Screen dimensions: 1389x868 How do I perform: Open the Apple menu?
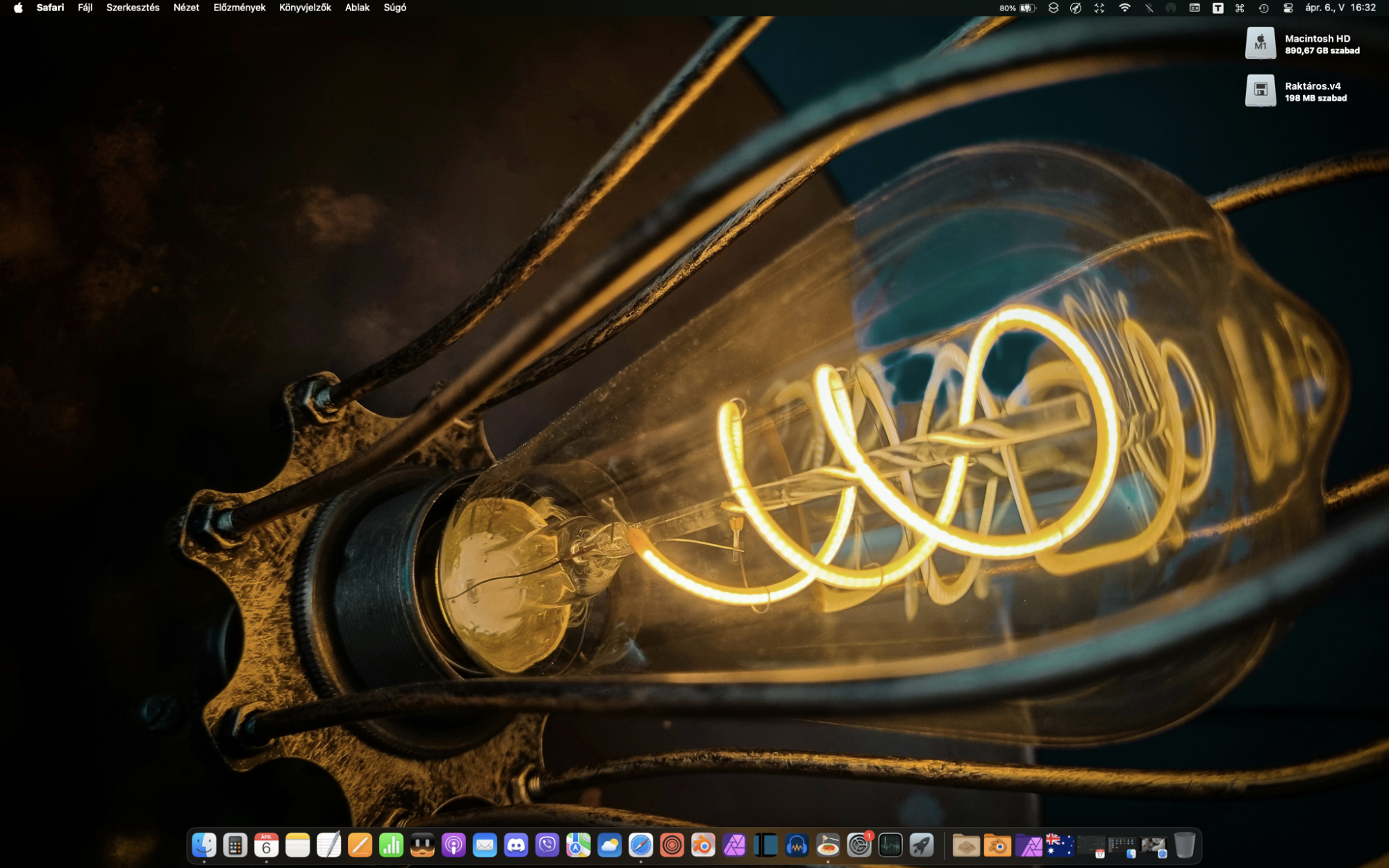(18, 8)
